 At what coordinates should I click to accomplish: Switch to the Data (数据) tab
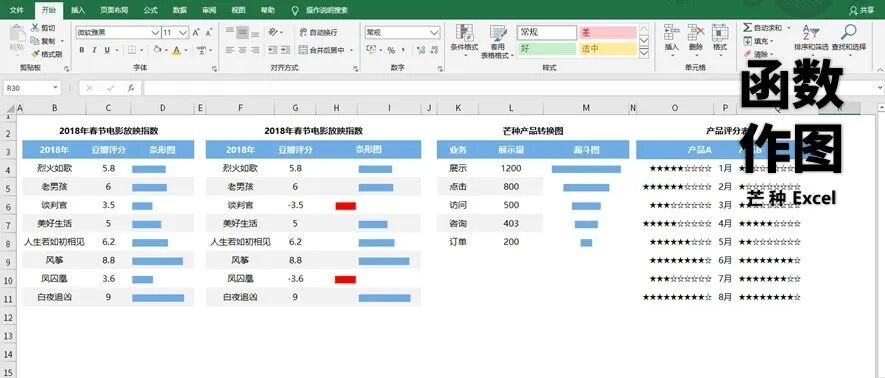coord(179,10)
